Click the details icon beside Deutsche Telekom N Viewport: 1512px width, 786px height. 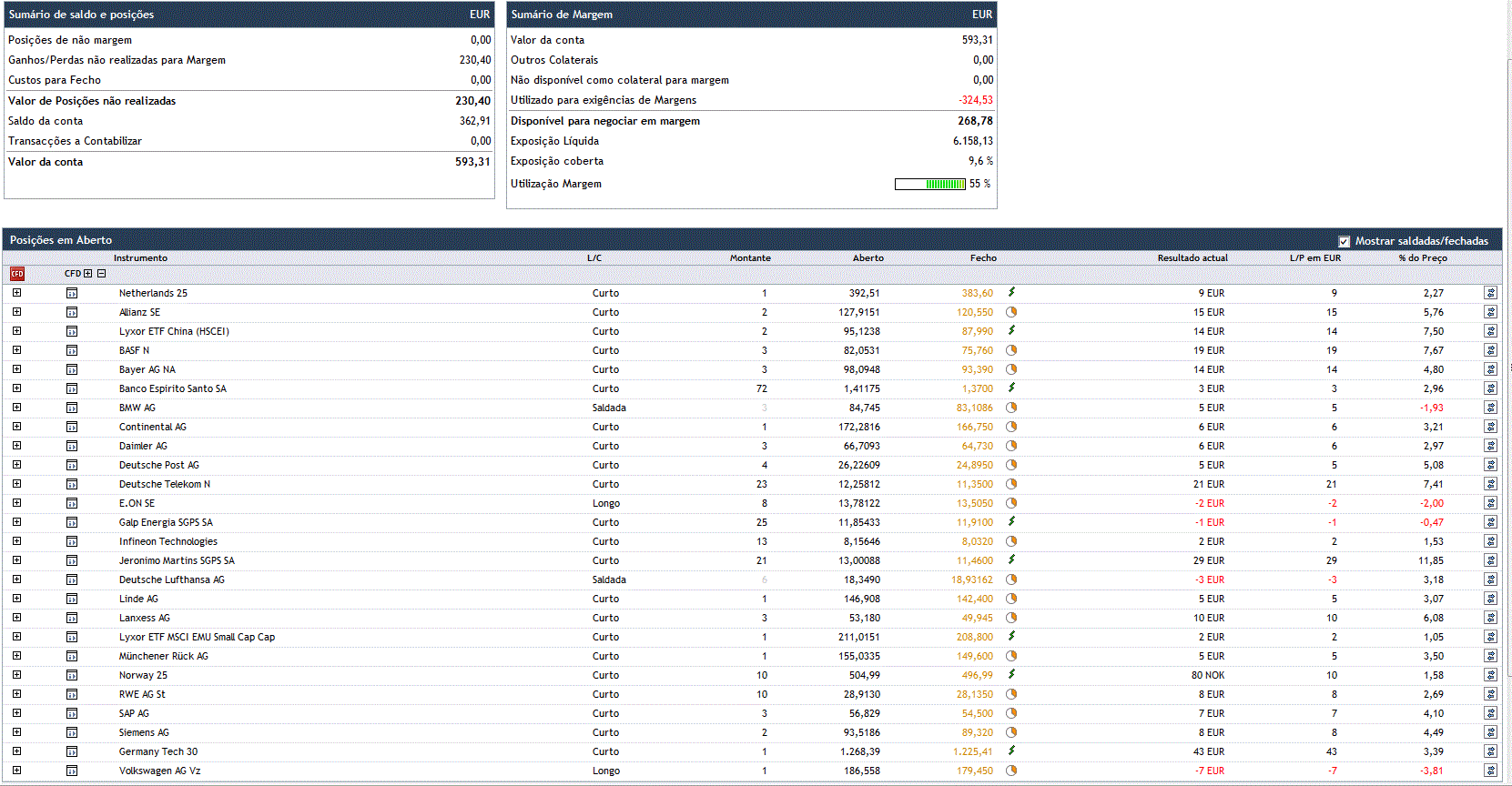[72, 484]
